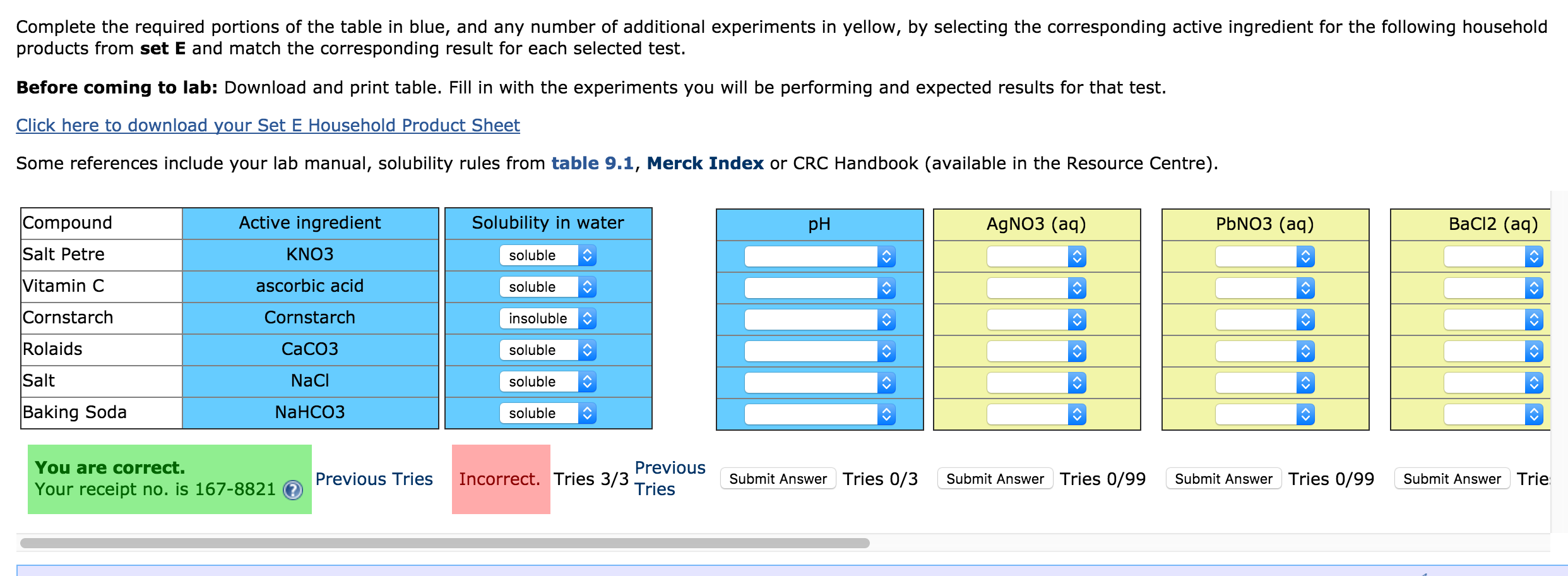Open the AgNO3 dropdown for Salt Petre
Viewport: 1568px width, 576px height.
pyautogui.click(x=1037, y=256)
